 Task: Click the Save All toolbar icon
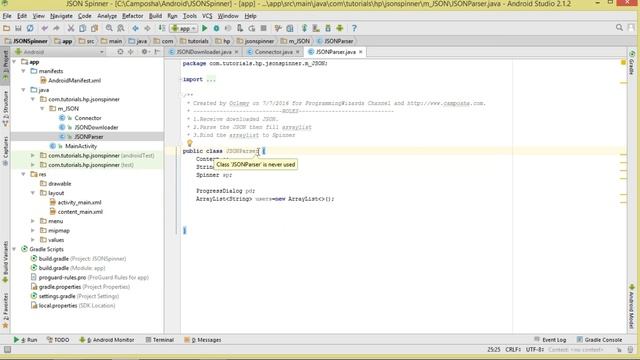tap(18, 28)
